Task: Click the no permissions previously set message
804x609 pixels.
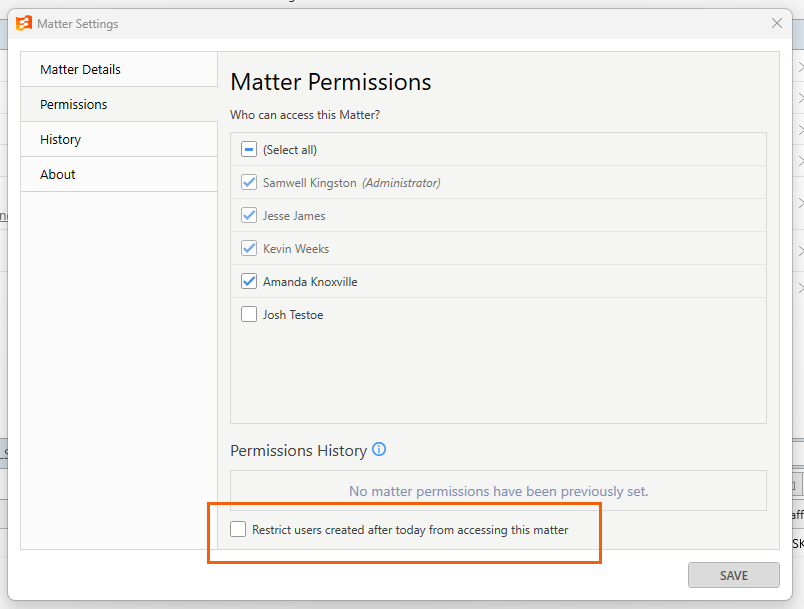Action: point(498,491)
